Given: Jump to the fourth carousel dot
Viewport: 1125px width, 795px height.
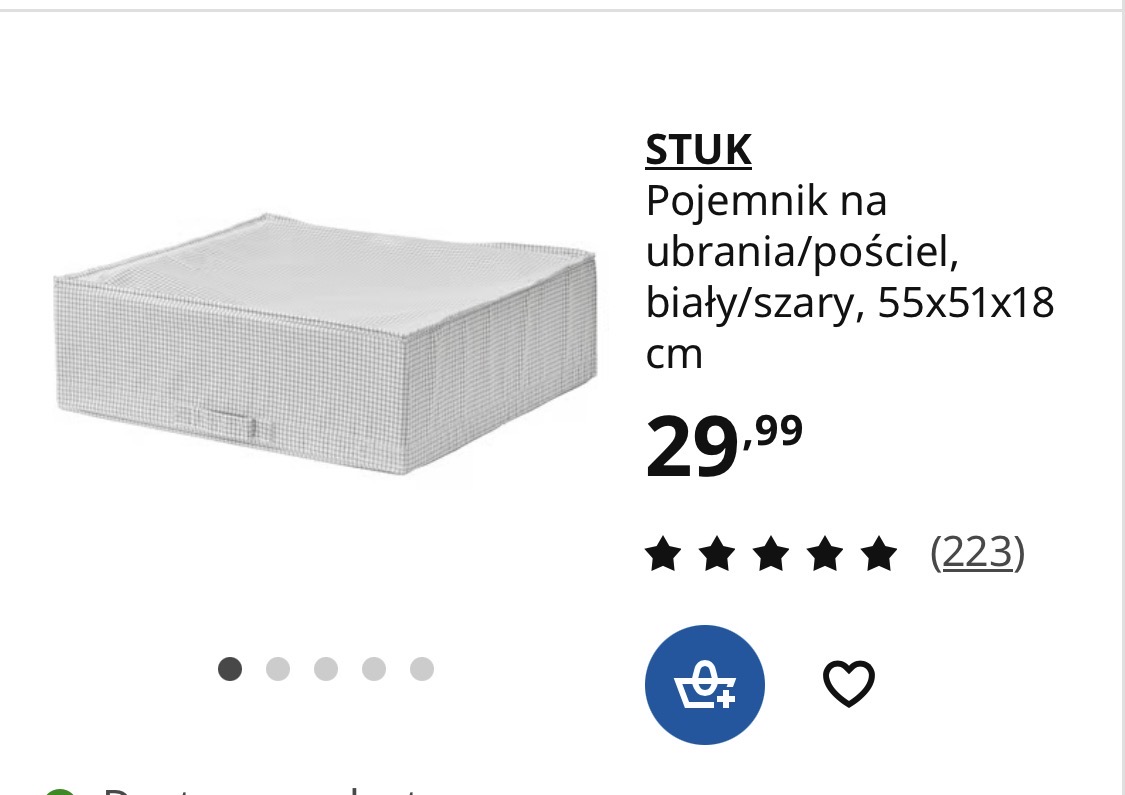Looking at the screenshot, I should click(x=374, y=669).
